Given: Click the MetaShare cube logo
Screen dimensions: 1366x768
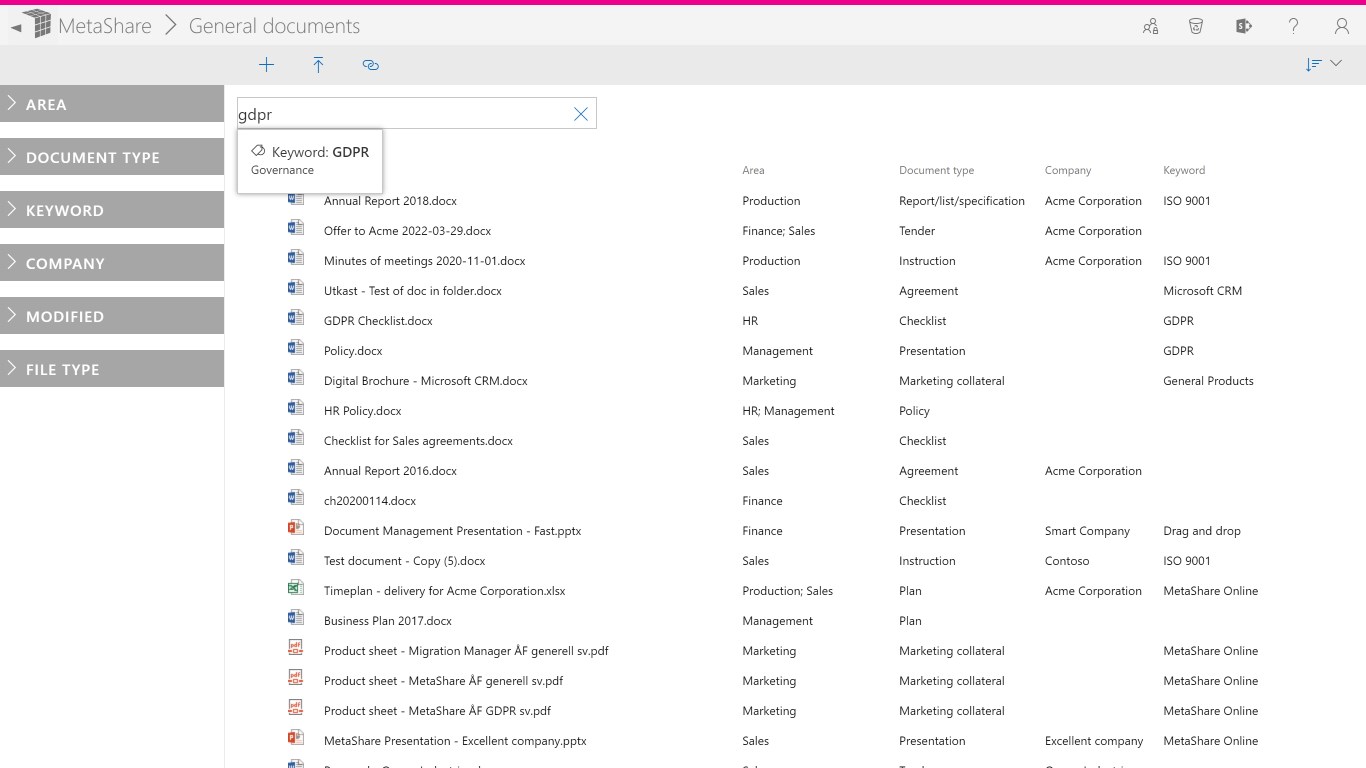Looking at the screenshot, I should pos(36,25).
